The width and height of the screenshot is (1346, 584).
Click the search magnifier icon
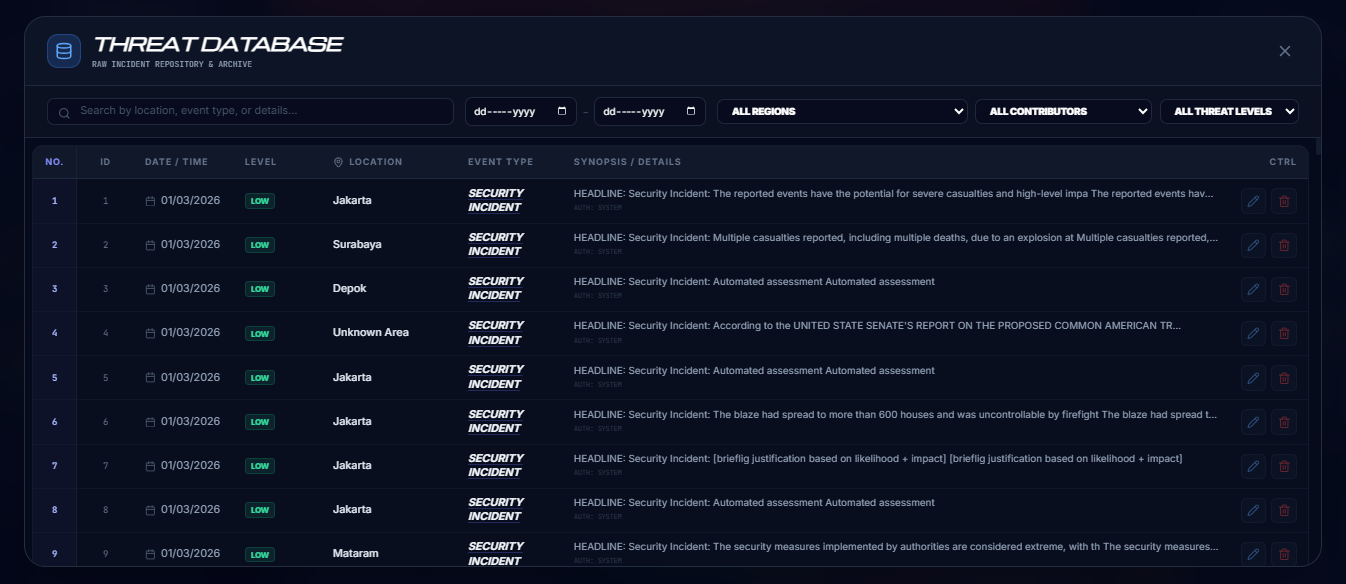(64, 113)
